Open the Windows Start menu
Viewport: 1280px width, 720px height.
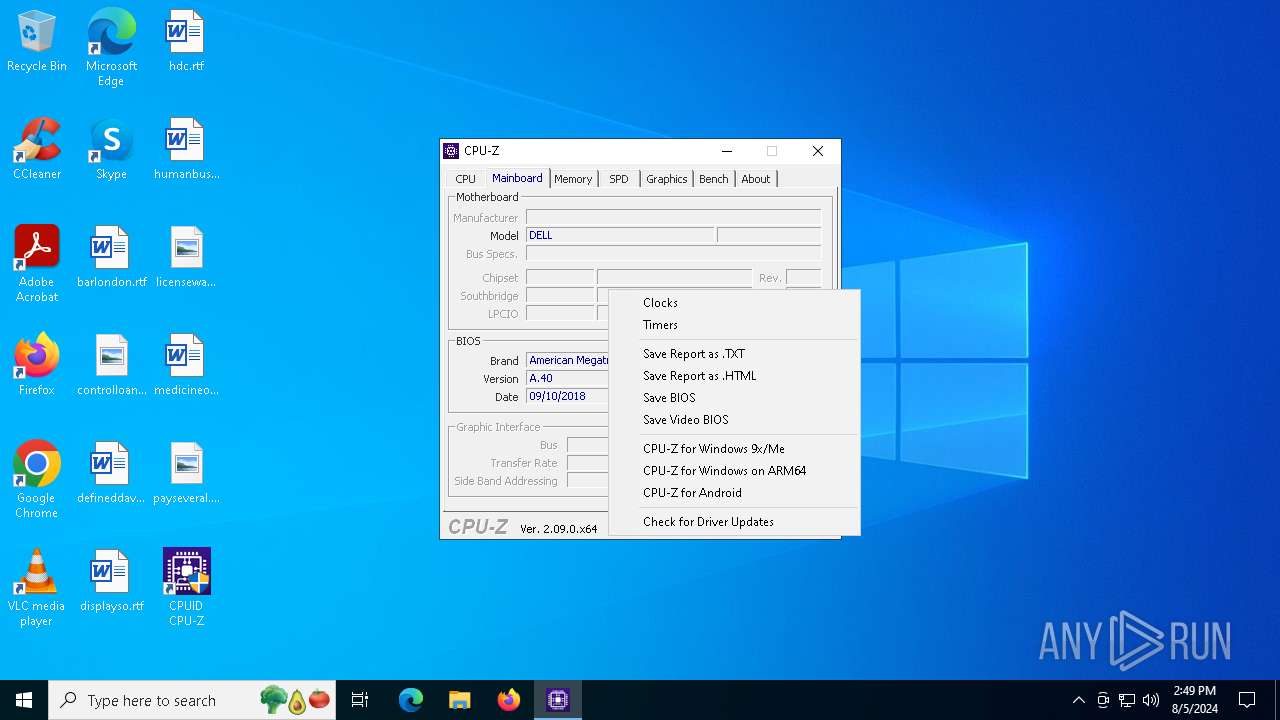(x=24, y=700)
